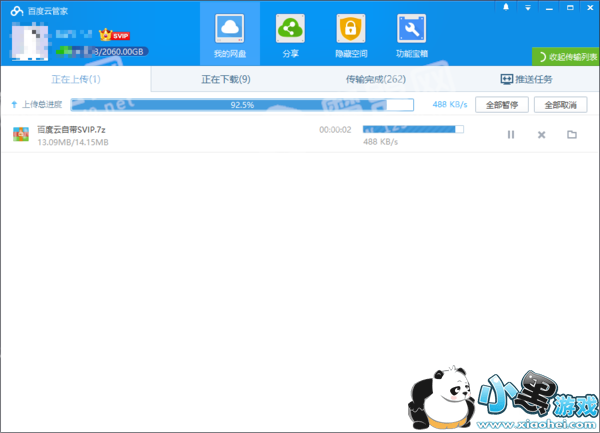Click the 488 KB/s speed under file progress bar
This screenshot has width=600, height=433.
point(380,142)
